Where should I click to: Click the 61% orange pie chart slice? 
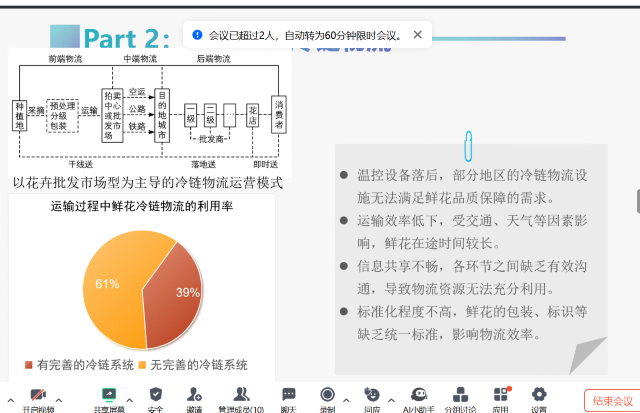point(110,290)
